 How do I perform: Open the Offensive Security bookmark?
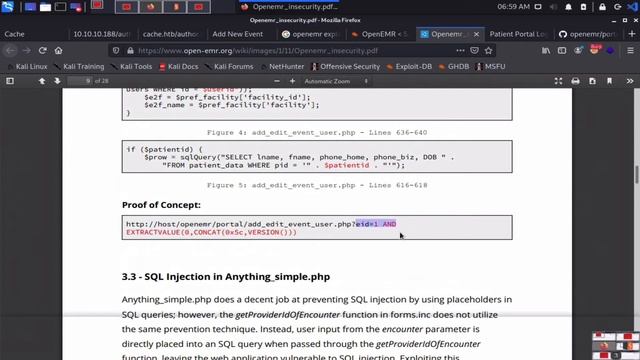pos(346,67)
